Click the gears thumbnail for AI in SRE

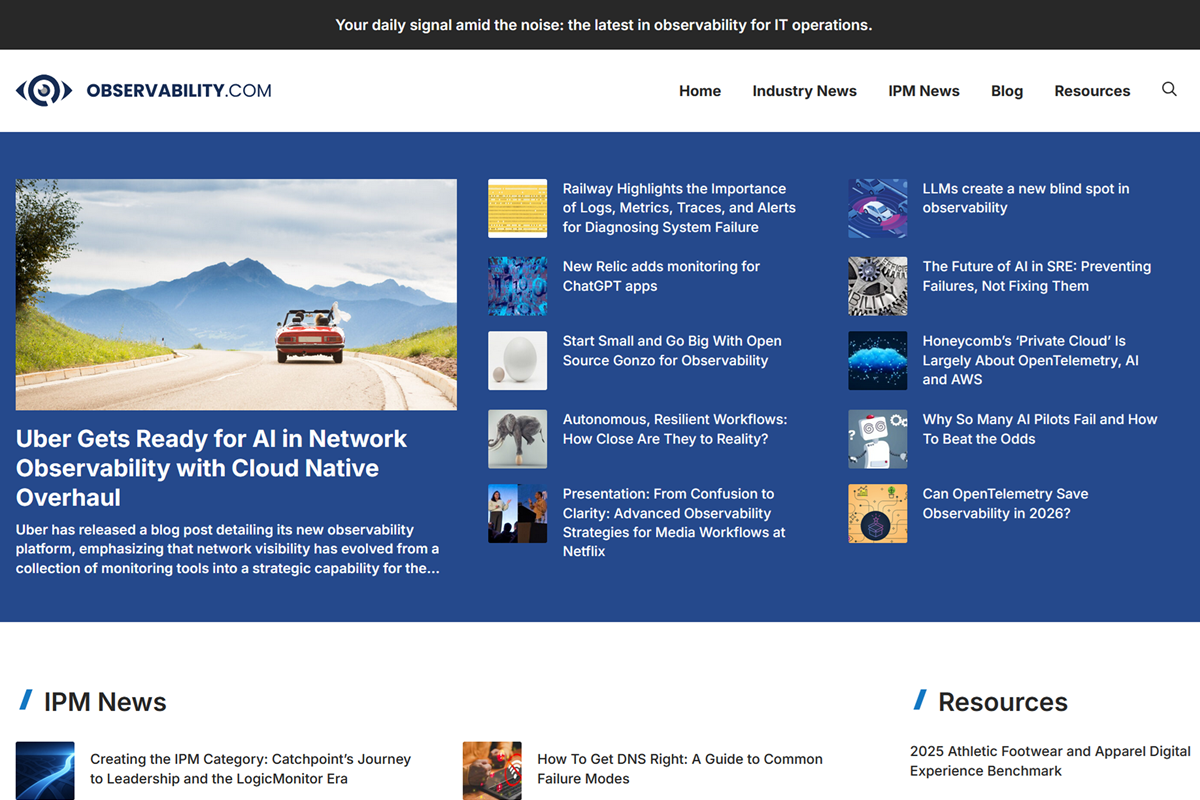[x=877, y=286]
